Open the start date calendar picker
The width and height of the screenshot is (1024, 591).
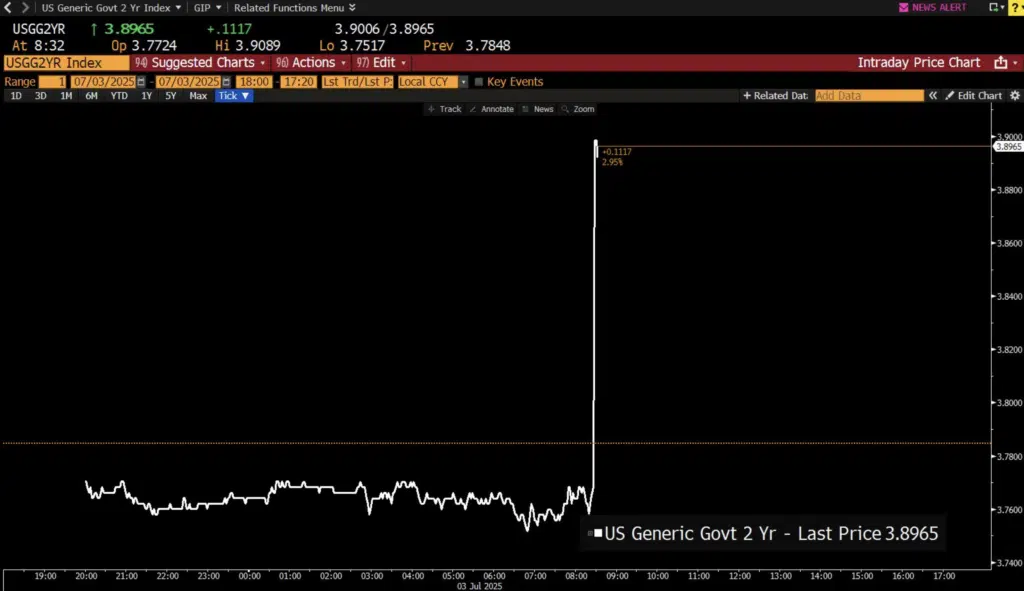140,82
